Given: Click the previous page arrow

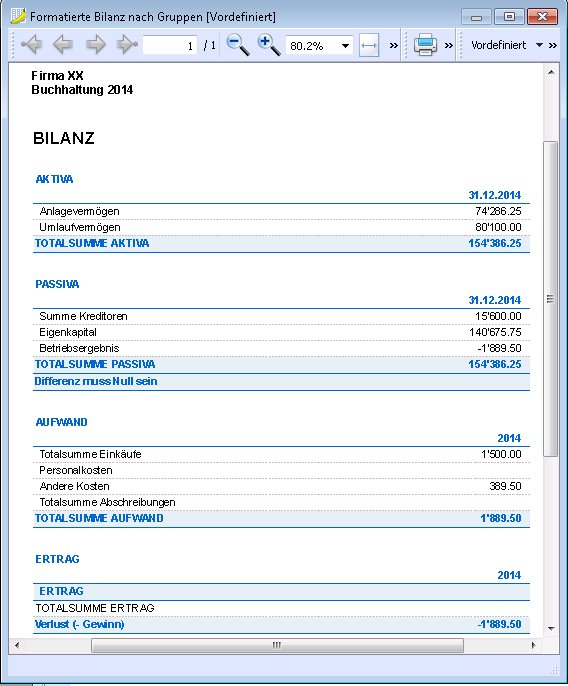Looking at the screenshot, I should [x=63, y=45].
